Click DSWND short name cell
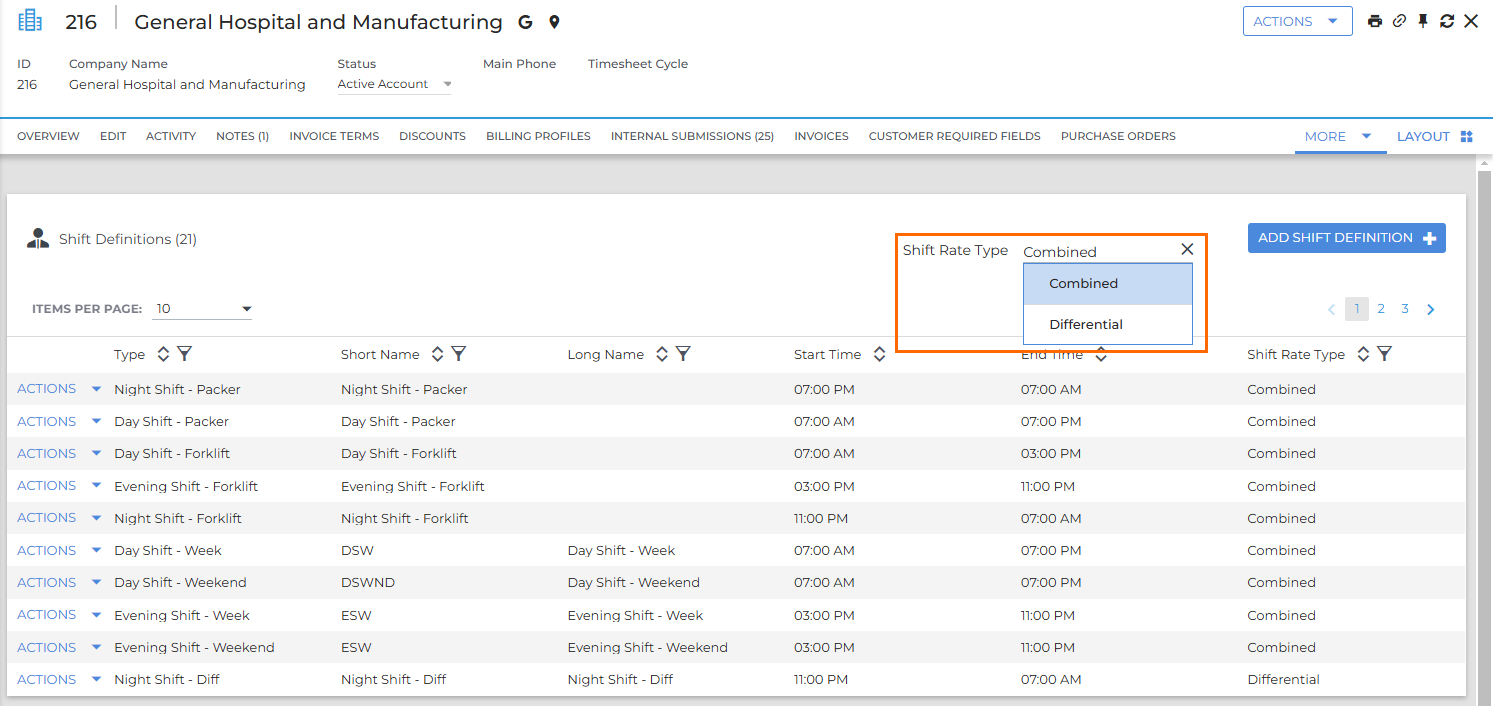Screen dimensions: 1493x706 click(x=366, y=582)
